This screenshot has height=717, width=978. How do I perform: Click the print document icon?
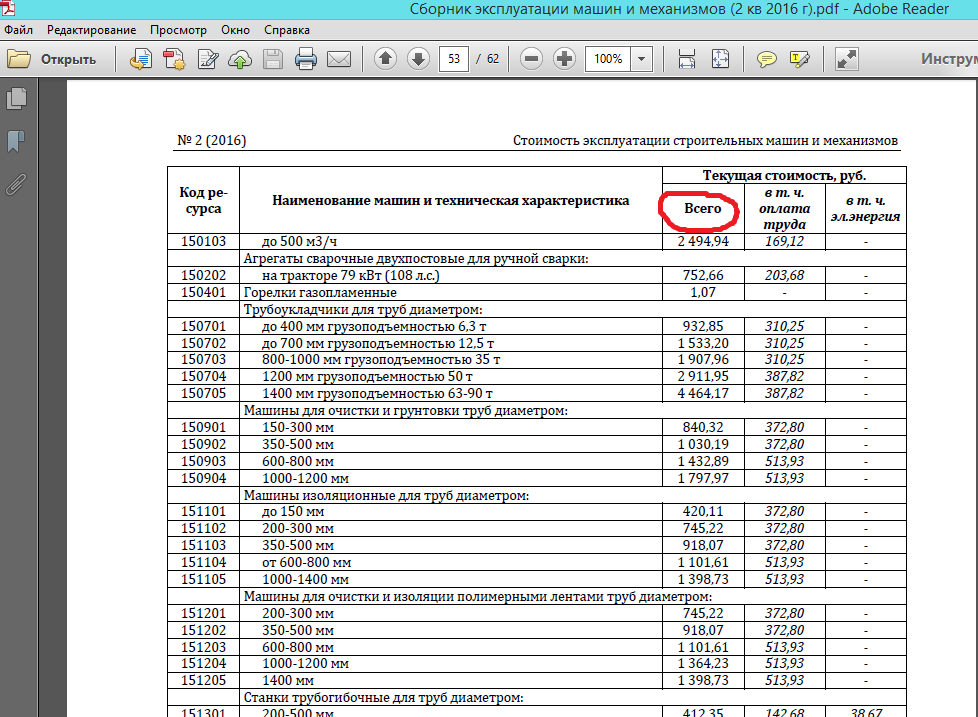[x=305, y=59]
